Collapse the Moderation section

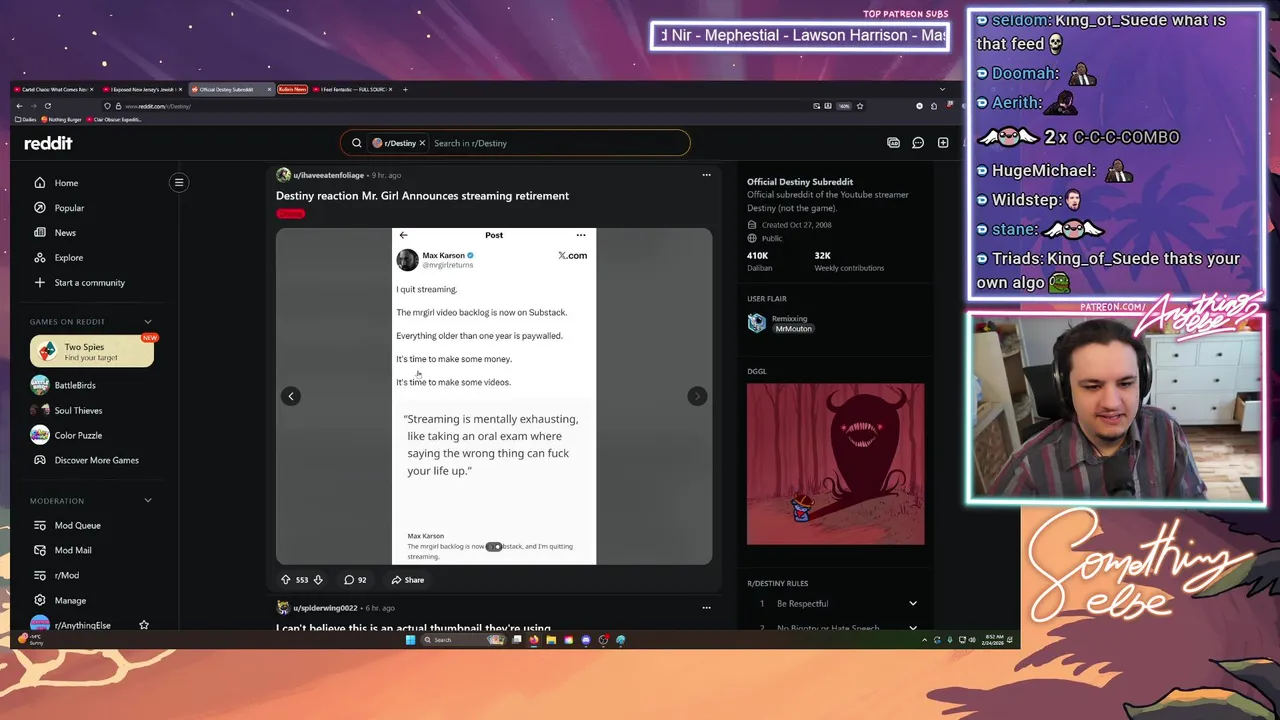148,501
